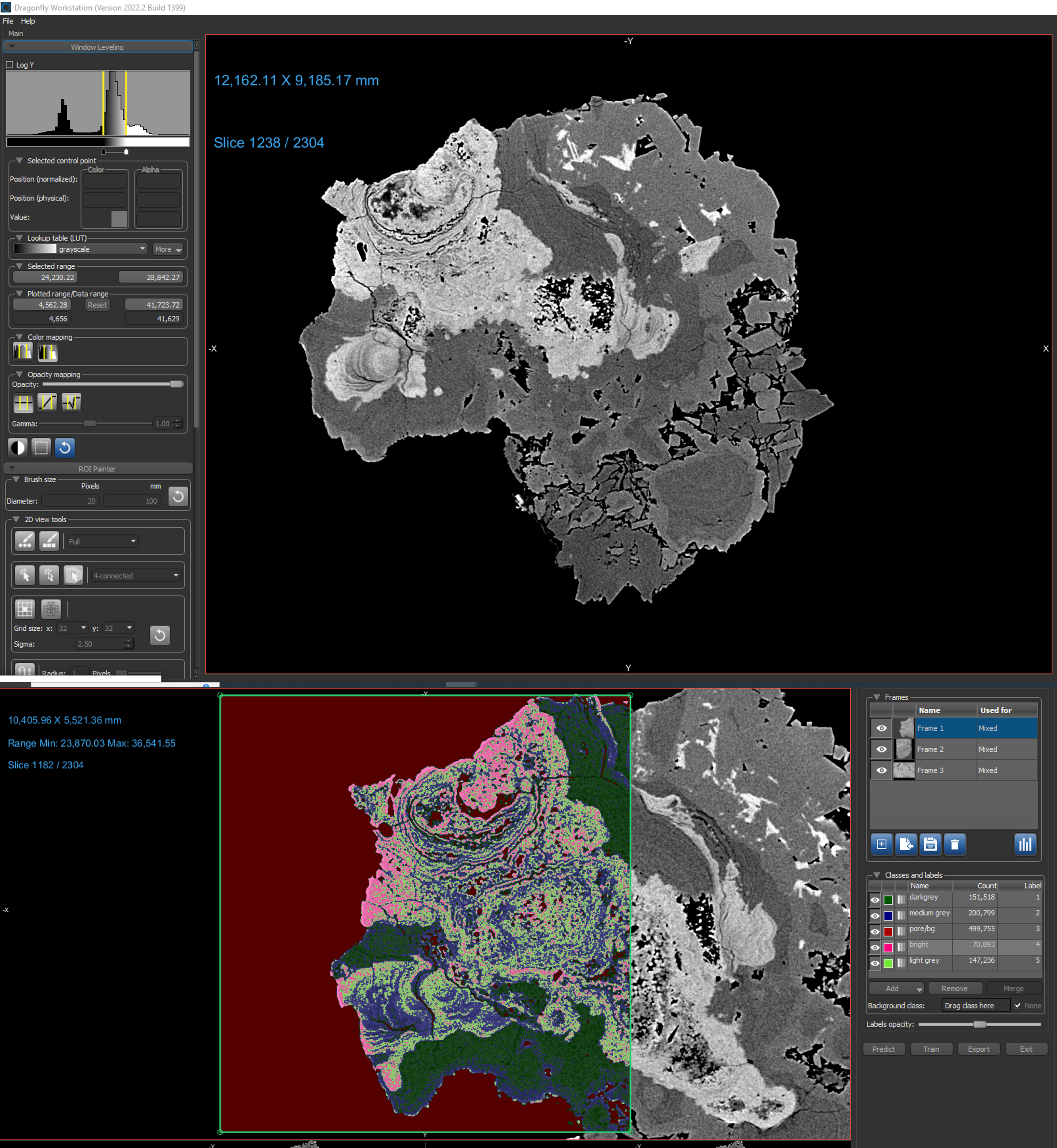Uncheck the None background class checkbox

[1018, 1006]
